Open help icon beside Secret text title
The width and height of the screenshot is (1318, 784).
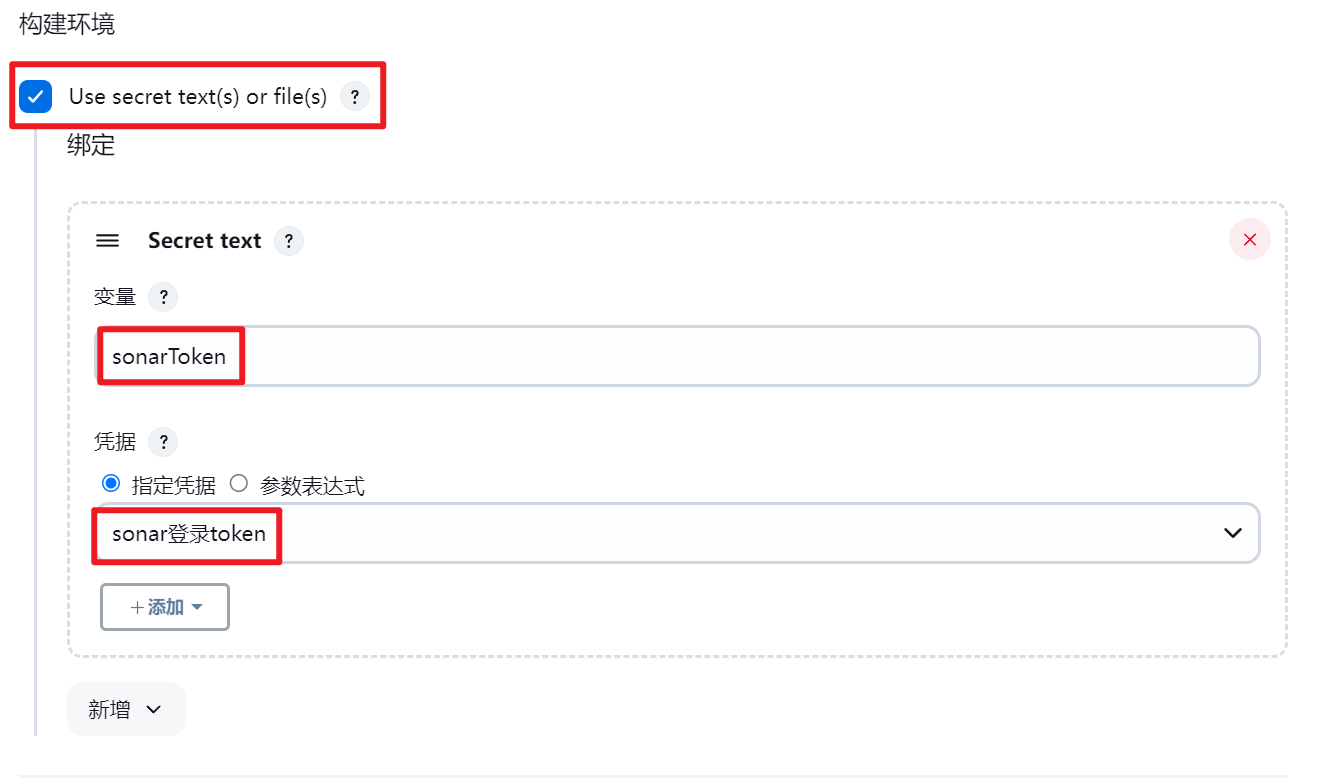(x=289, y=241)
